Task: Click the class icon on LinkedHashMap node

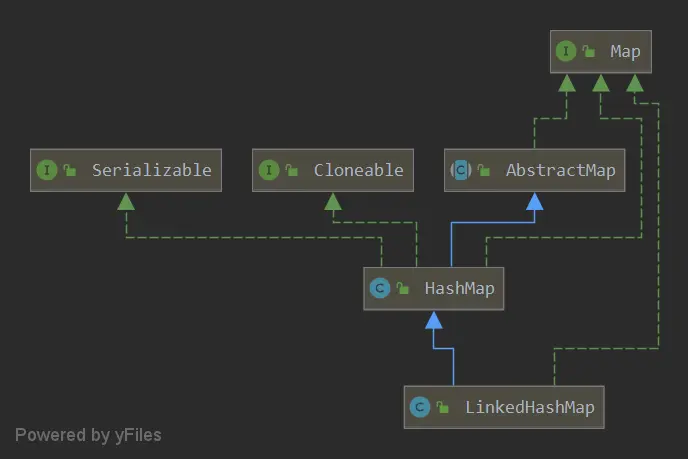Action: [x=420, y=407]
